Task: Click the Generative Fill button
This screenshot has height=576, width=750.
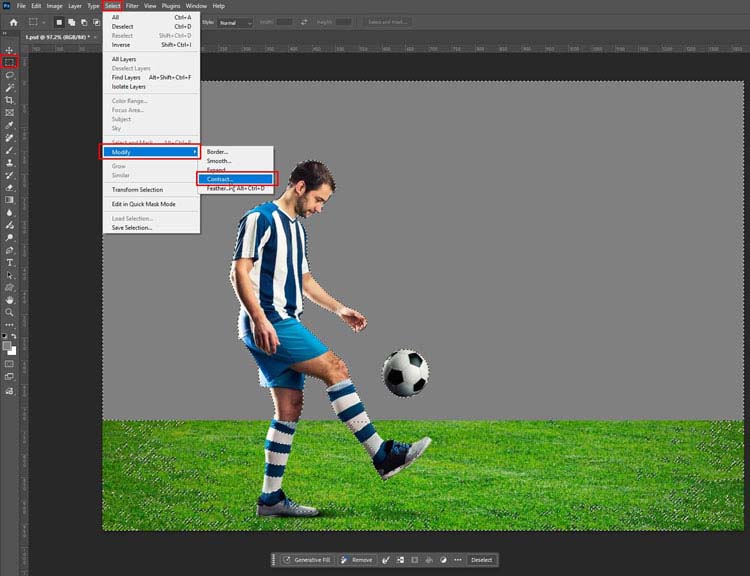Action: pyautogui.click(x=308, y=560)
